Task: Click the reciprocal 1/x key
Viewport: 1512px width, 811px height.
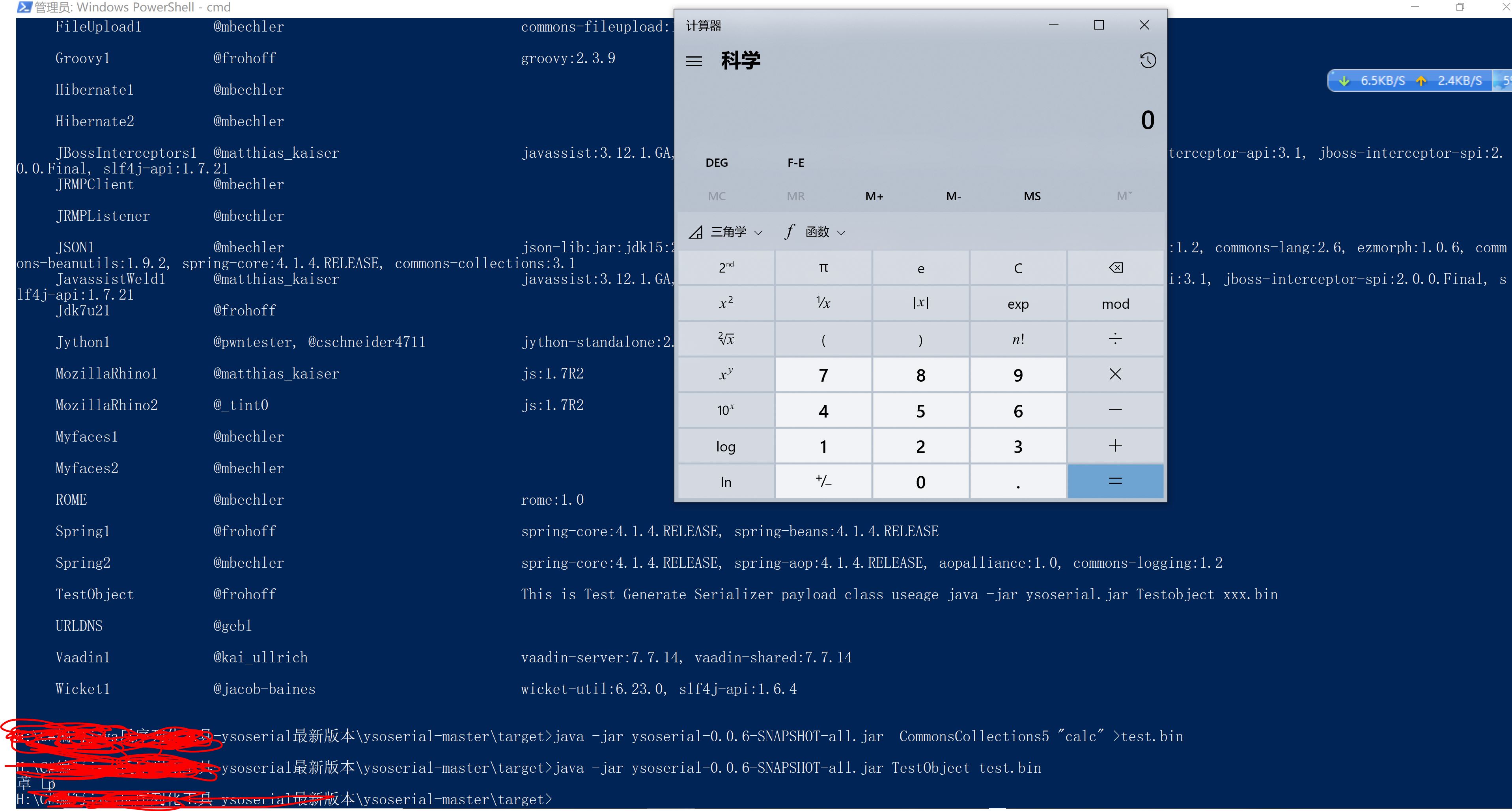Action: click(823, 304)
